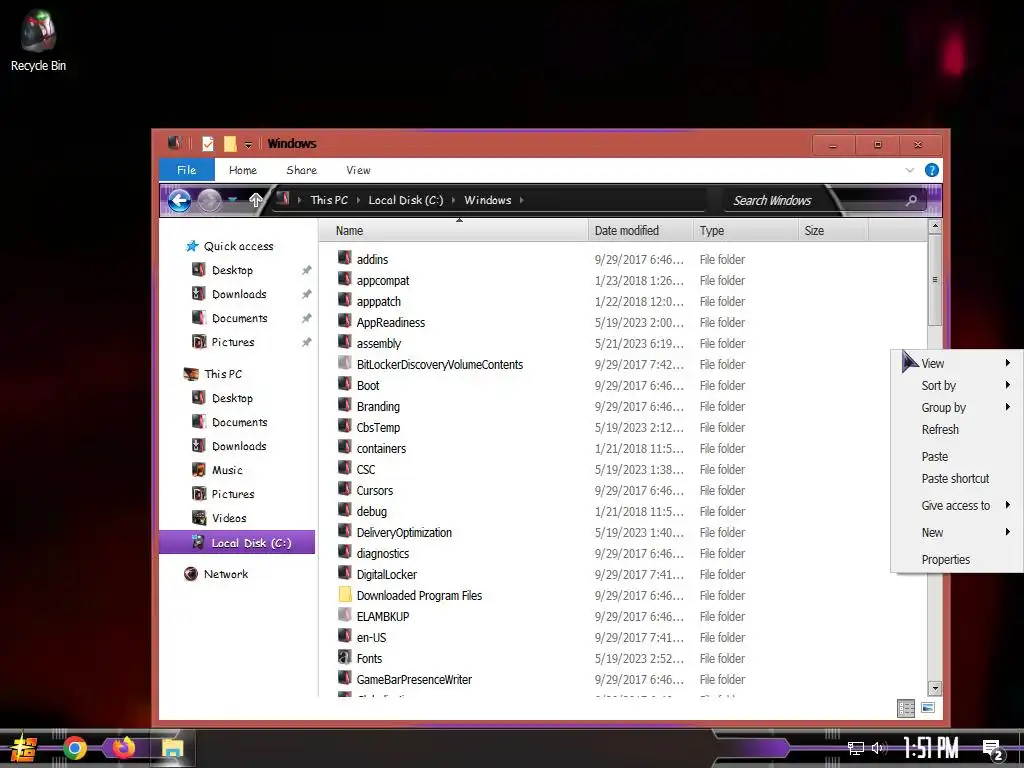Select the Fonts folder icon
Image resolution: width=1024 pixels, height=768 pixels.
point(345,656)
